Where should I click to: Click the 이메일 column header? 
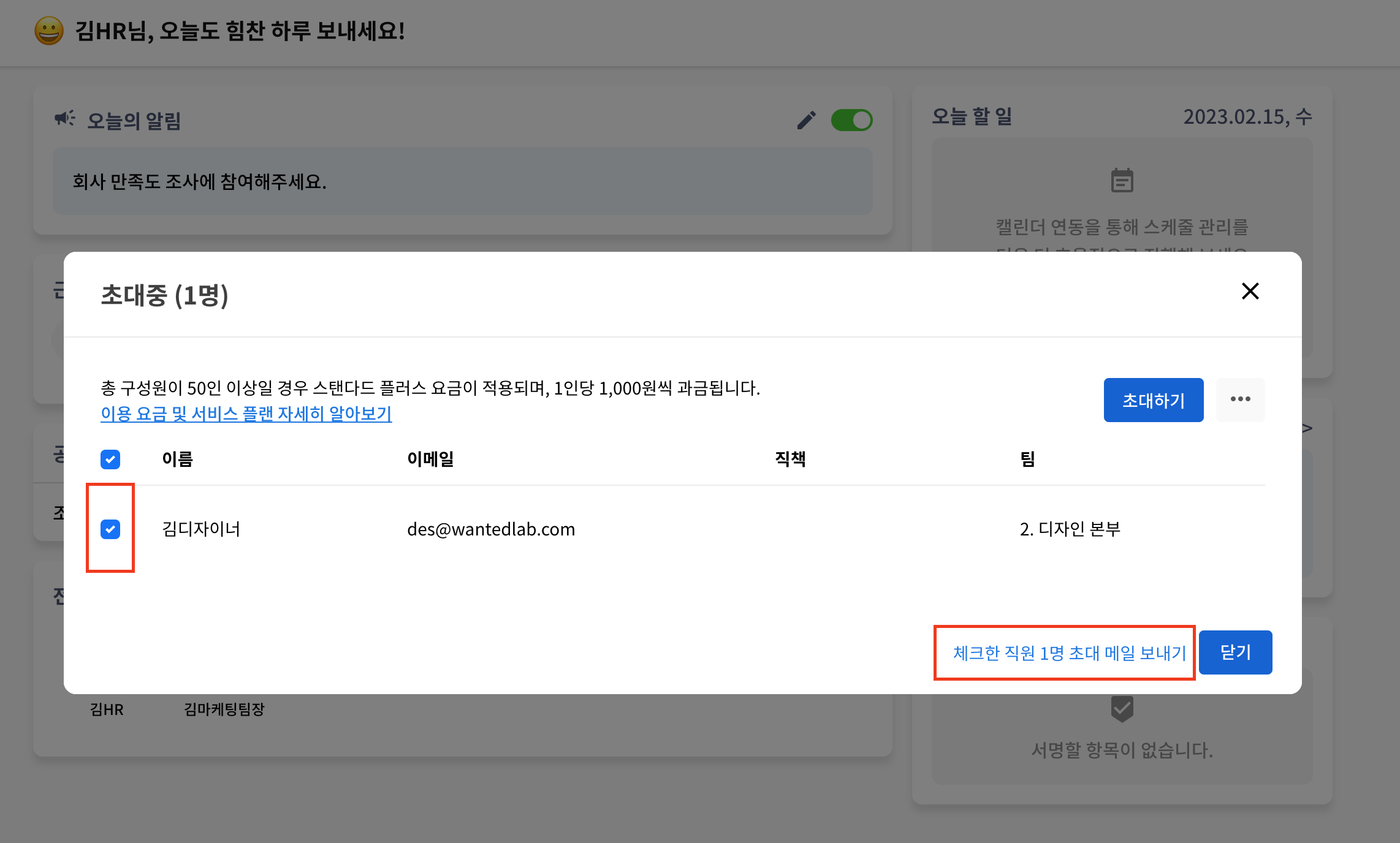click(x=430, y=459)
